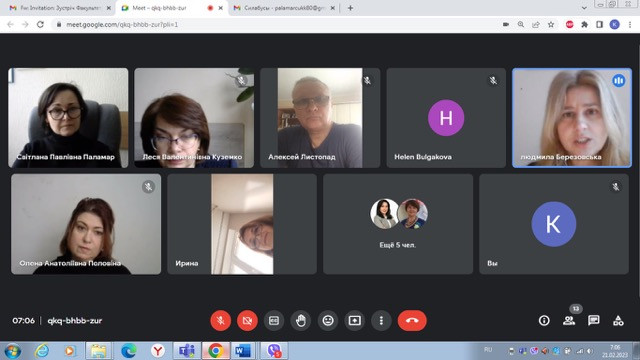
Task: Reload the Meet page
Action: pos(40,24)
